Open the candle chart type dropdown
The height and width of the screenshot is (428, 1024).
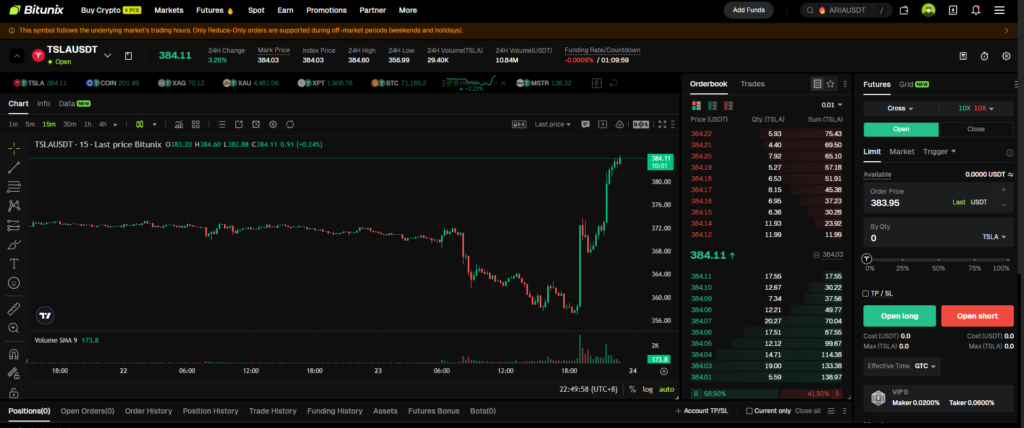click(155, 124)
